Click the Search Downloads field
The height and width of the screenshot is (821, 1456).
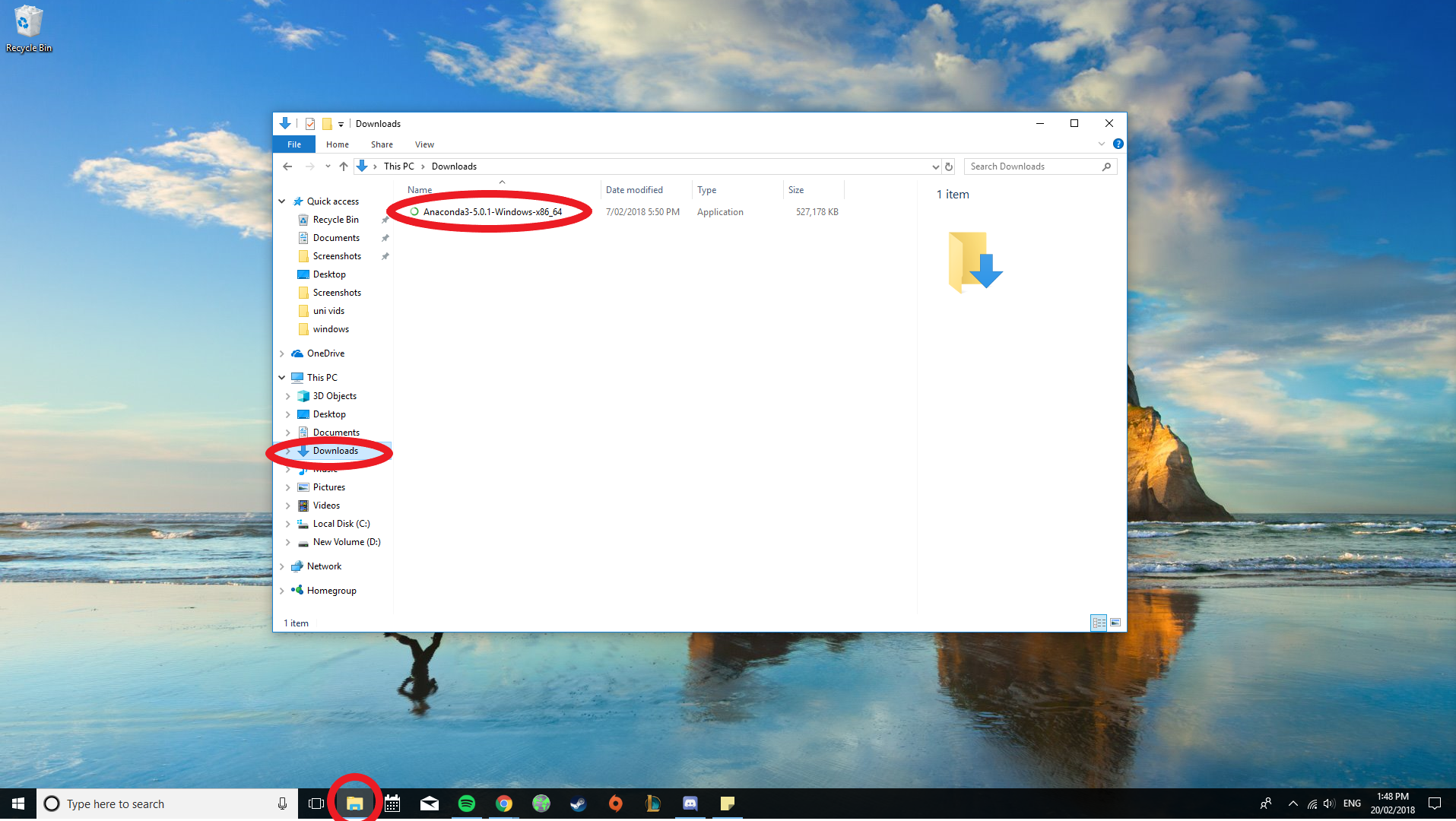[x=1040, y=166]
